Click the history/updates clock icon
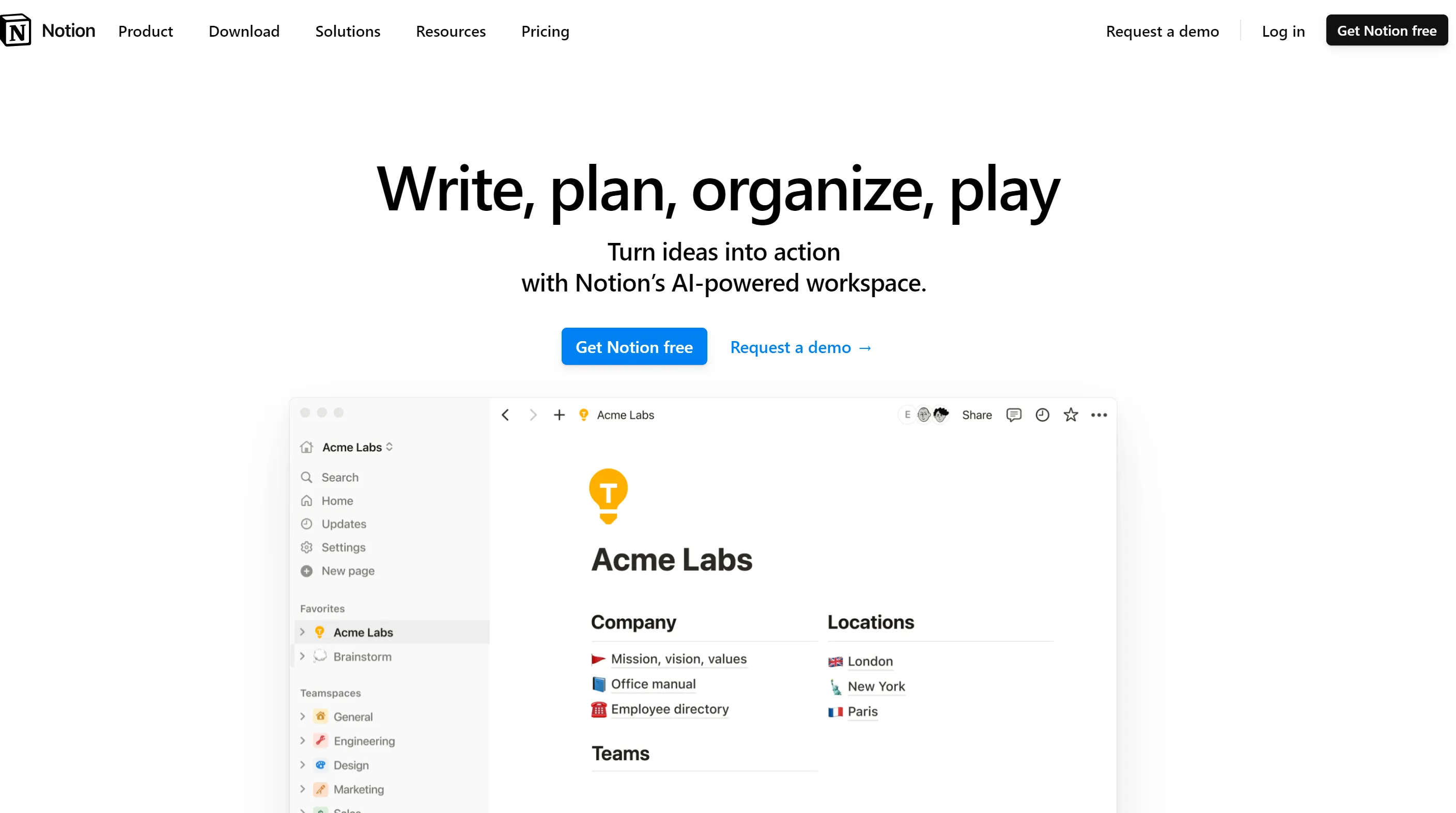1456x813 pixels. tap(1042, 414)
